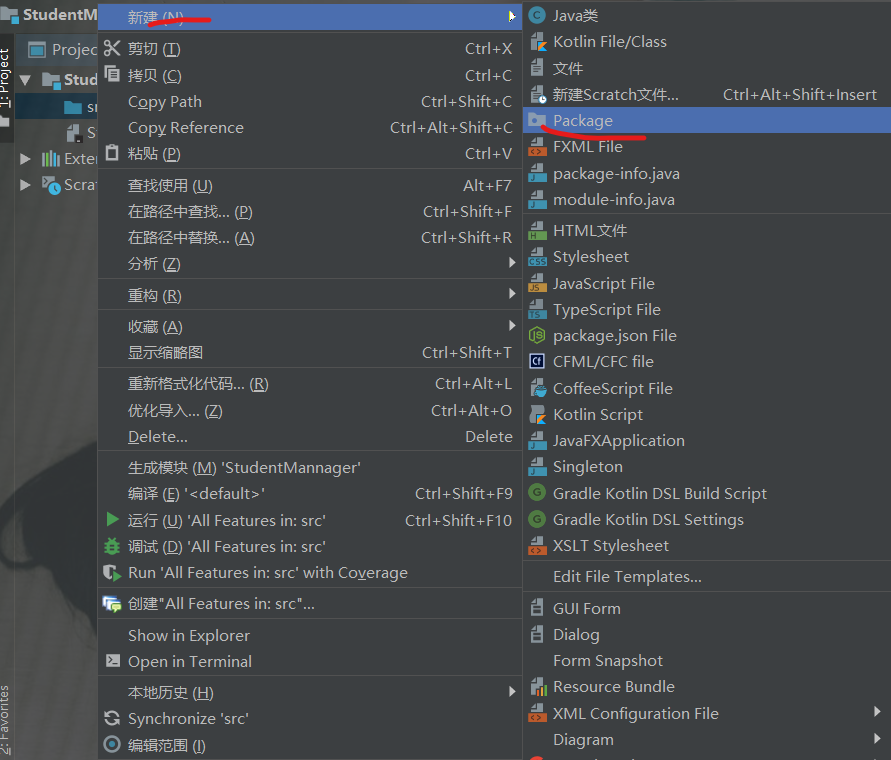Image resolution: width=891 pixels, height=760 pixels.
Task: Choose JavaFXApplication template entry
Action: coord(707,441)
